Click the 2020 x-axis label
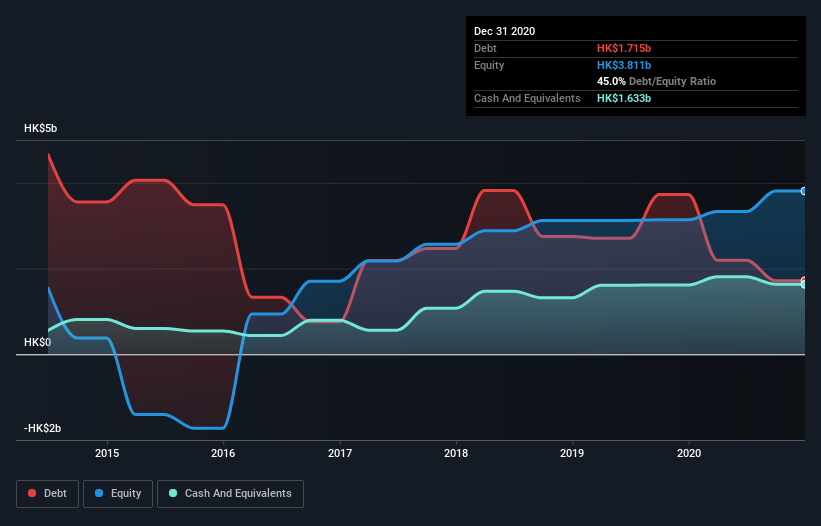Screen dimensions: 821x526 689,453
